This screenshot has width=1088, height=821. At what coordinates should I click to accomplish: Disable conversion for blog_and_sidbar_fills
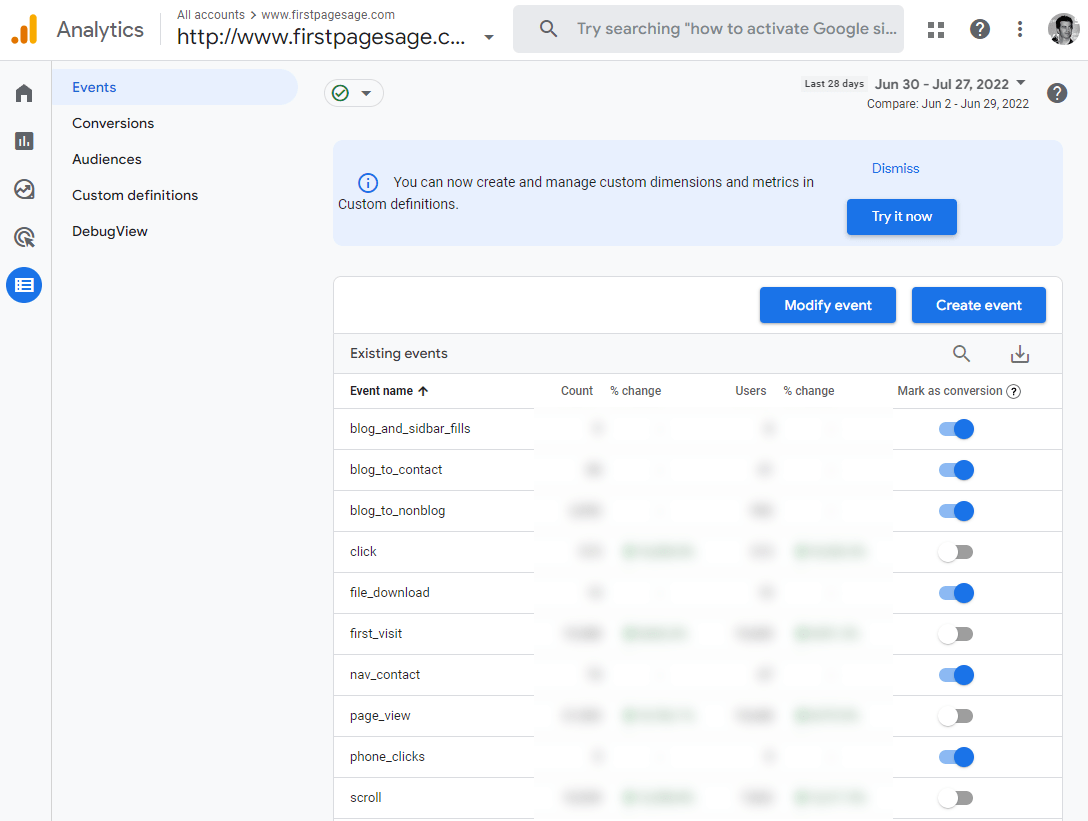(x=956, y=429)
